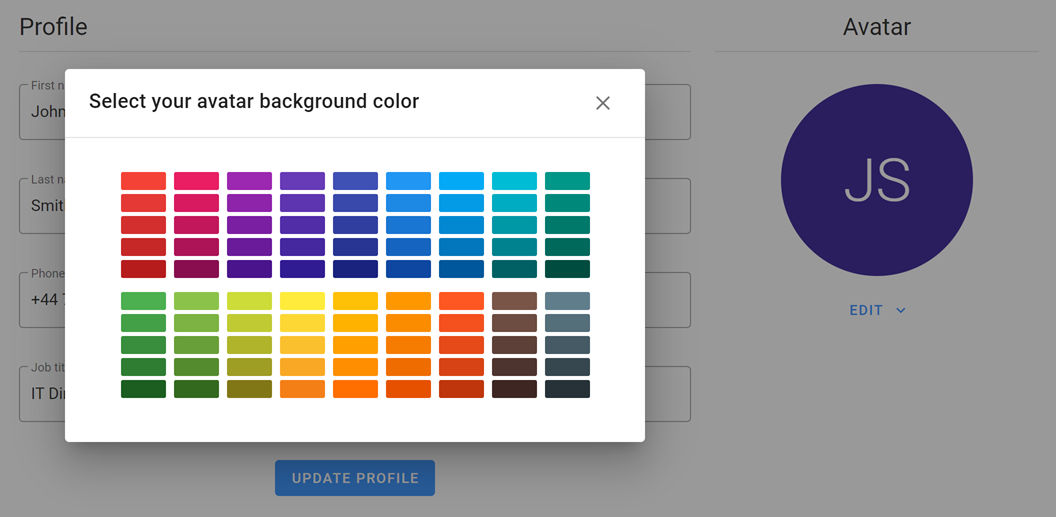
Task: Click the JS avatar circle
Action: tap(876, 180)
